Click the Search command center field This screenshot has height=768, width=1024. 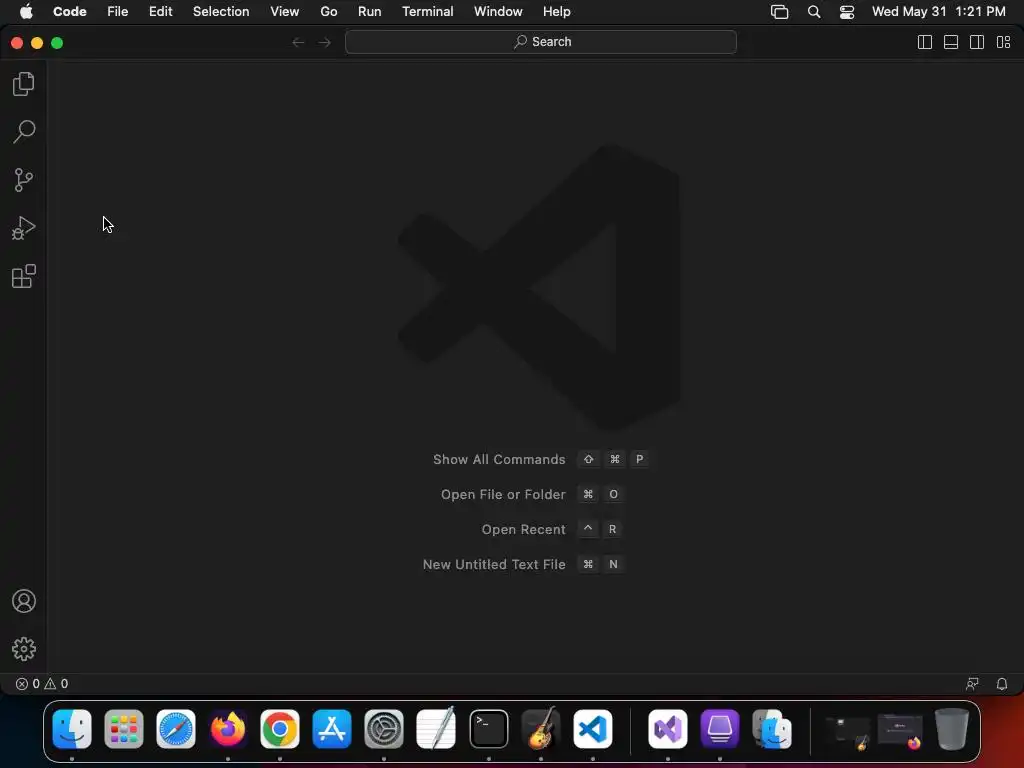point(541,42)
